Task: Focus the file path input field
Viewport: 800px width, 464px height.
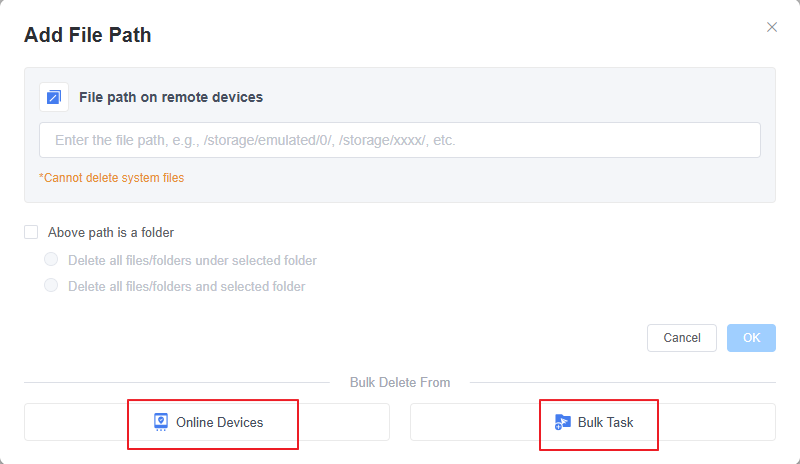Action: pos(400,140)
